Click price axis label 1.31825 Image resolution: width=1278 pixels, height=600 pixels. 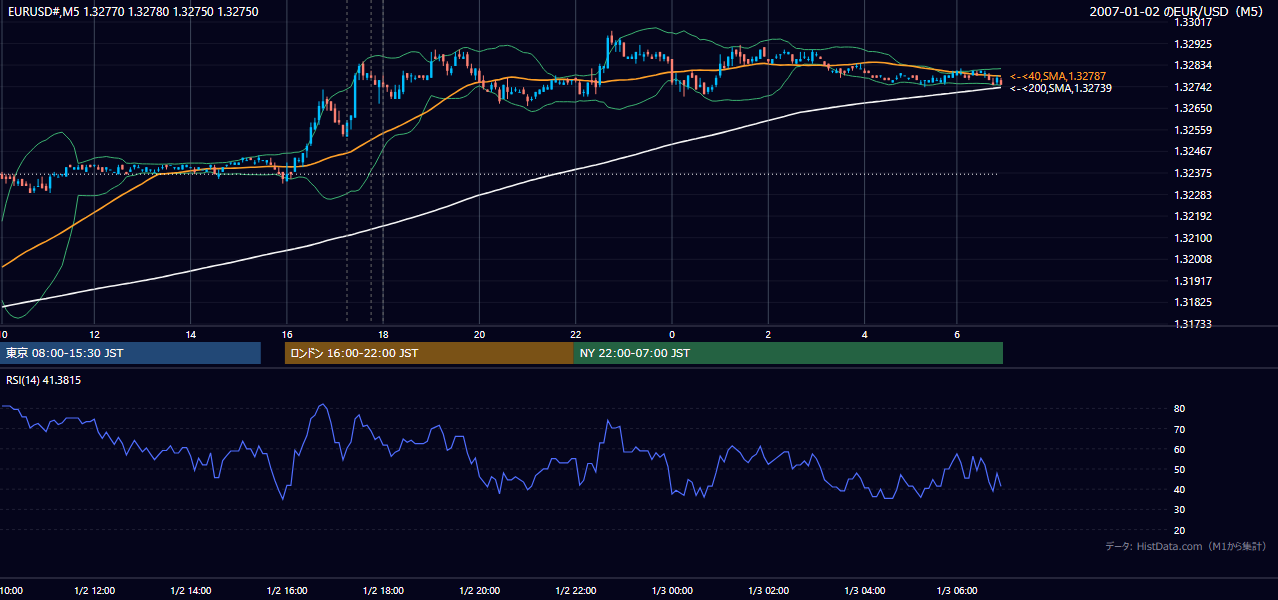1193,302
